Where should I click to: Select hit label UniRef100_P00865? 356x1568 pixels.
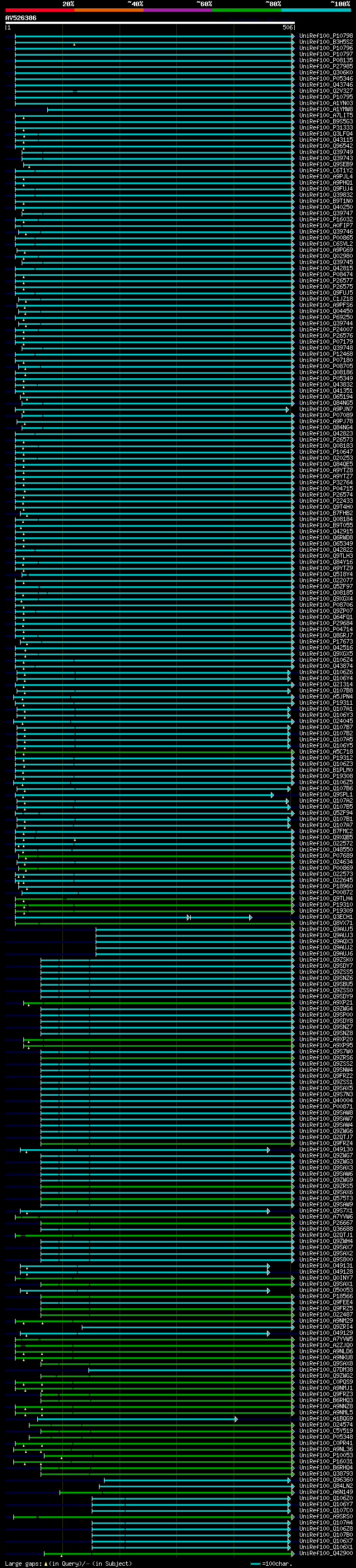(326, 238)
